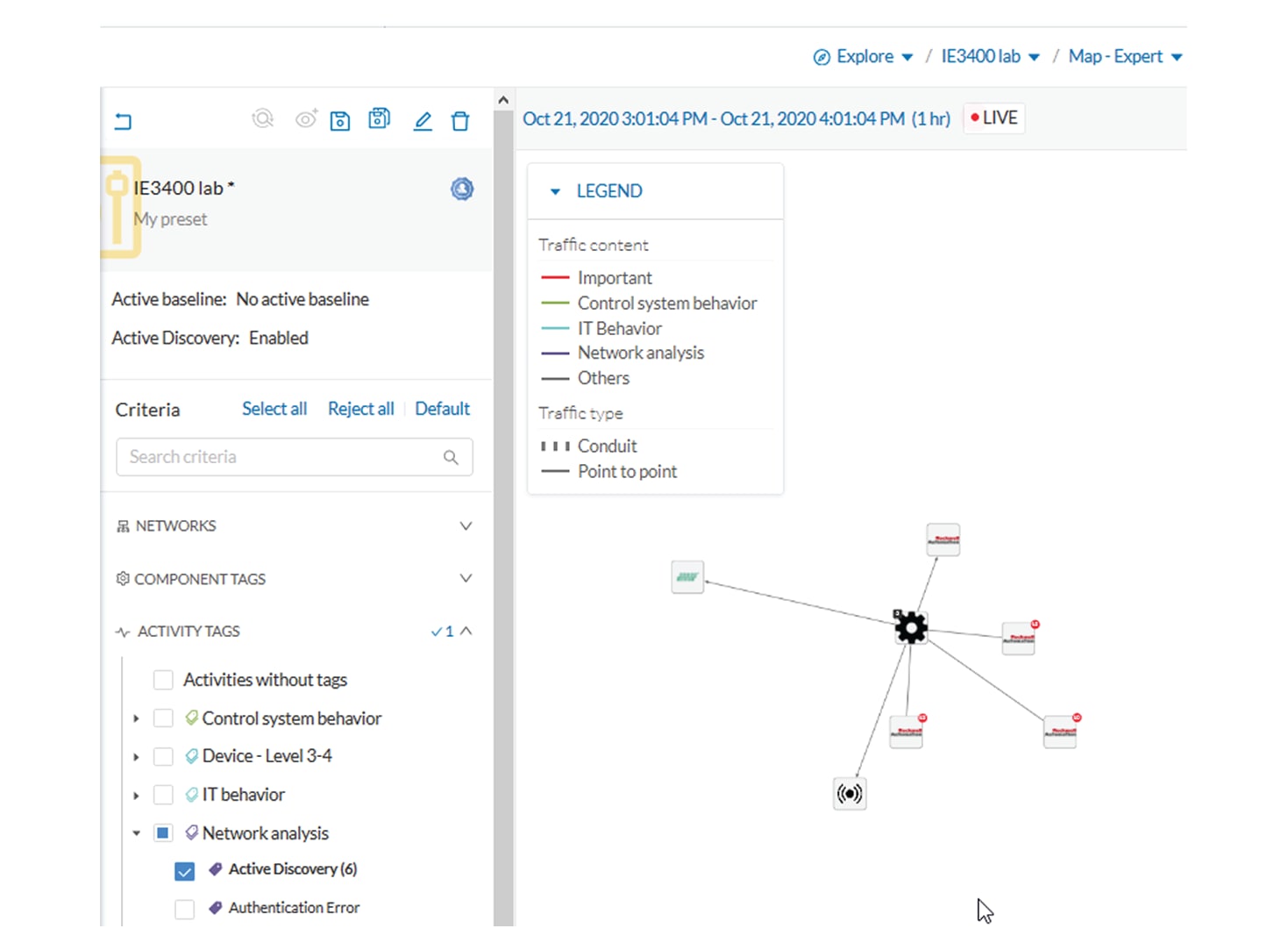This screenshot has height=950, width=1288.
Task: Click the Default criteria link
Action: (443, 409)
